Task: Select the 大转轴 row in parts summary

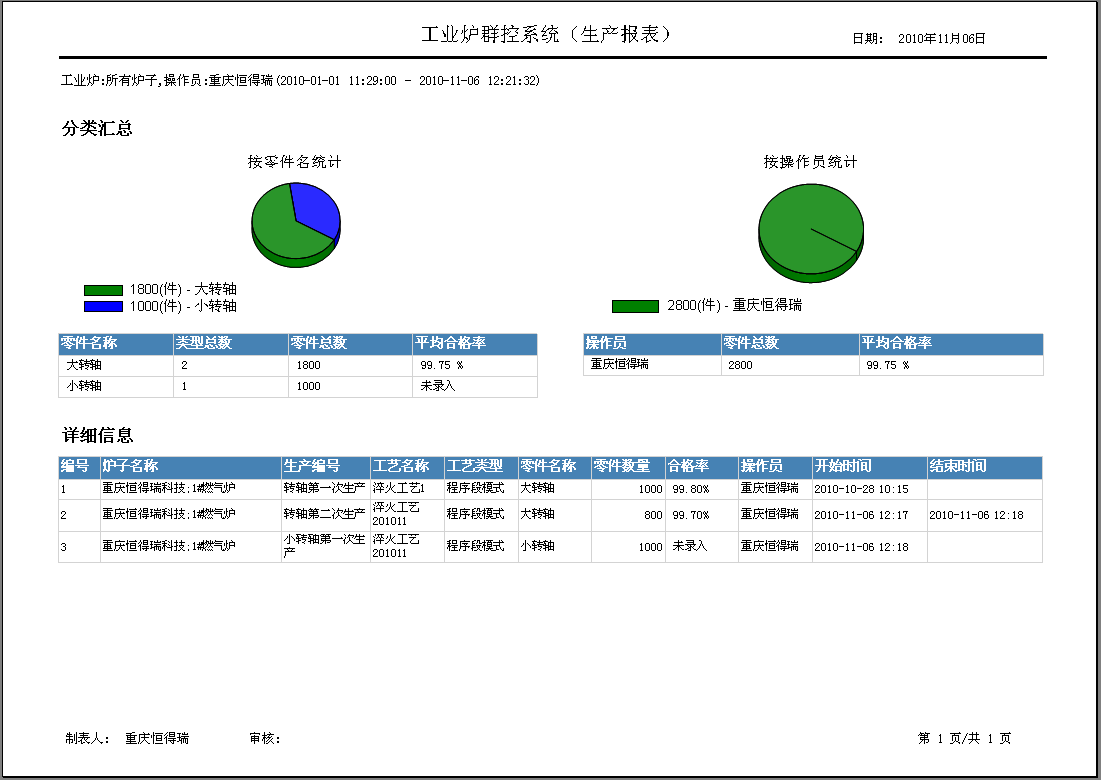Action: click(200, 365)
